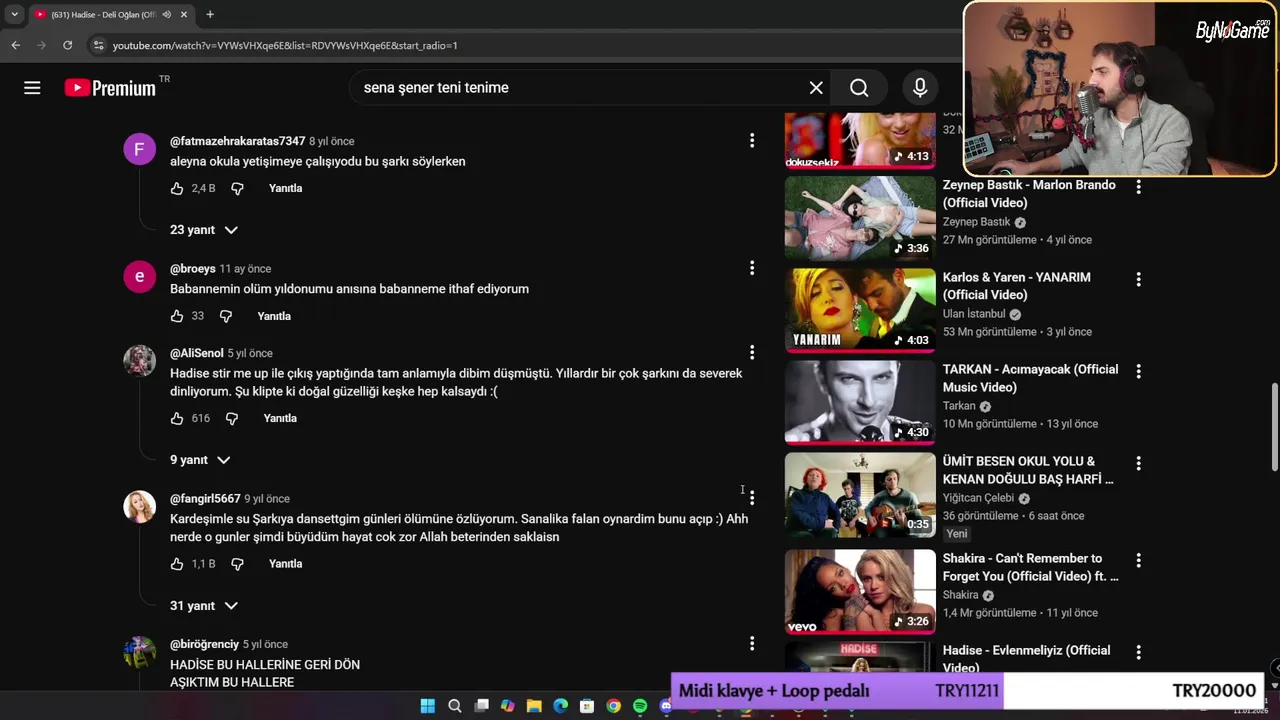Expand the 31 yanıt replies
This screenshot has height=720, width=1280.
[x=204, y=606]
